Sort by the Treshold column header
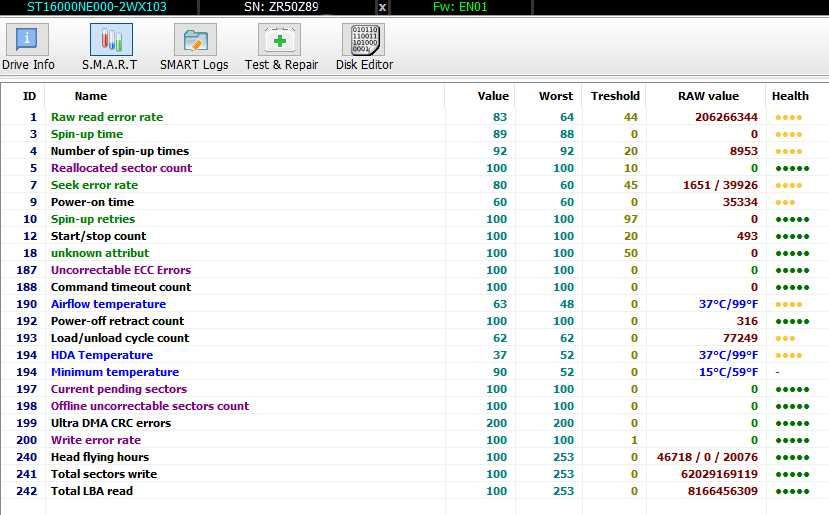This screenshot has height=515, width=829. coord(615,96)
